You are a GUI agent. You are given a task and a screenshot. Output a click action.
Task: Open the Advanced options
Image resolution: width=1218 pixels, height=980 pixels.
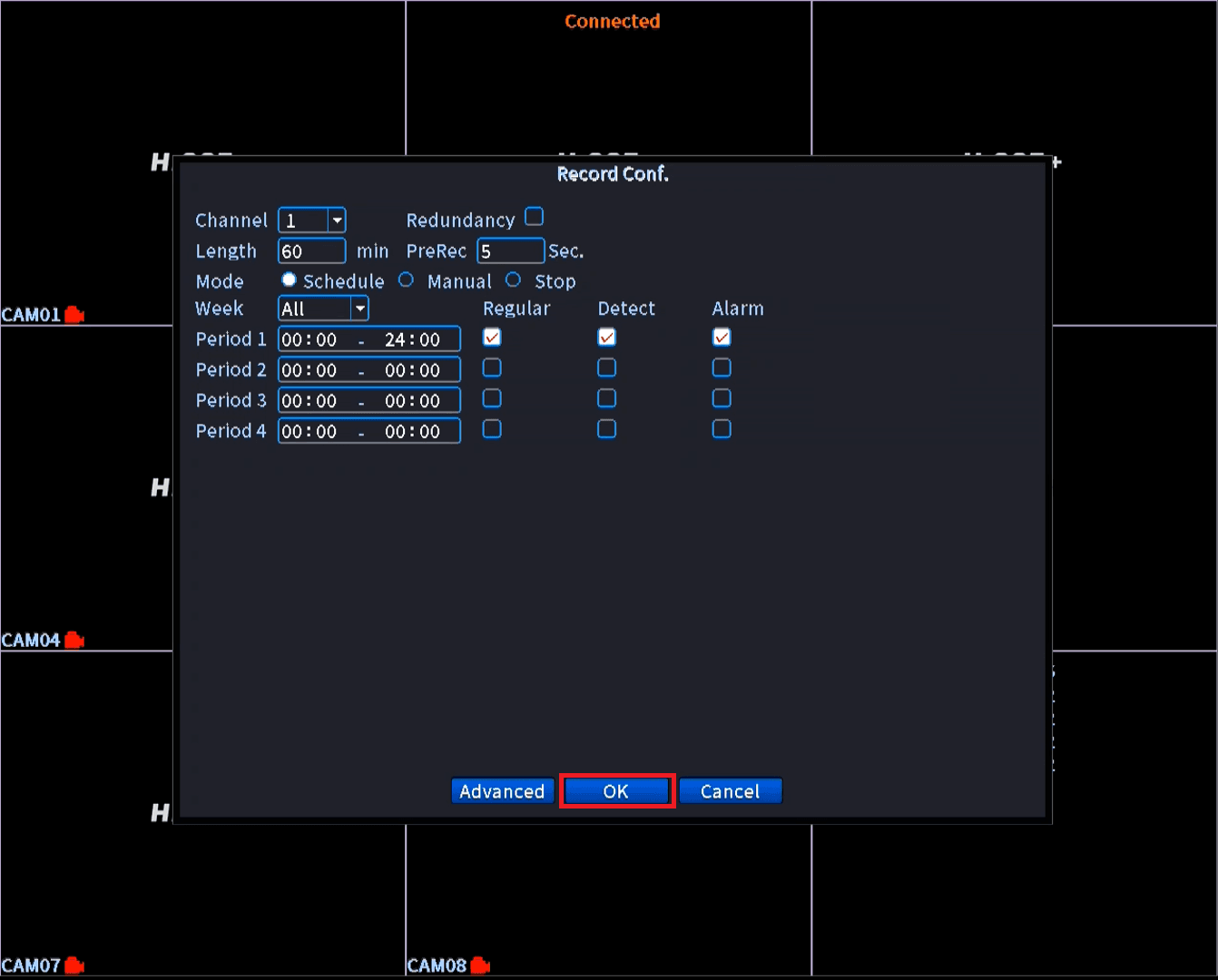tap(502, 791)
